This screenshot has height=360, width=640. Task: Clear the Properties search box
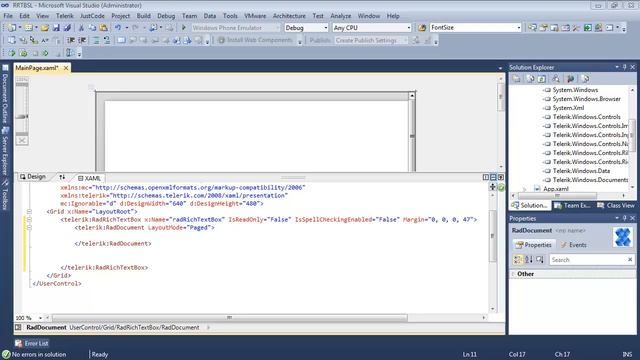[x=630, y=260]
